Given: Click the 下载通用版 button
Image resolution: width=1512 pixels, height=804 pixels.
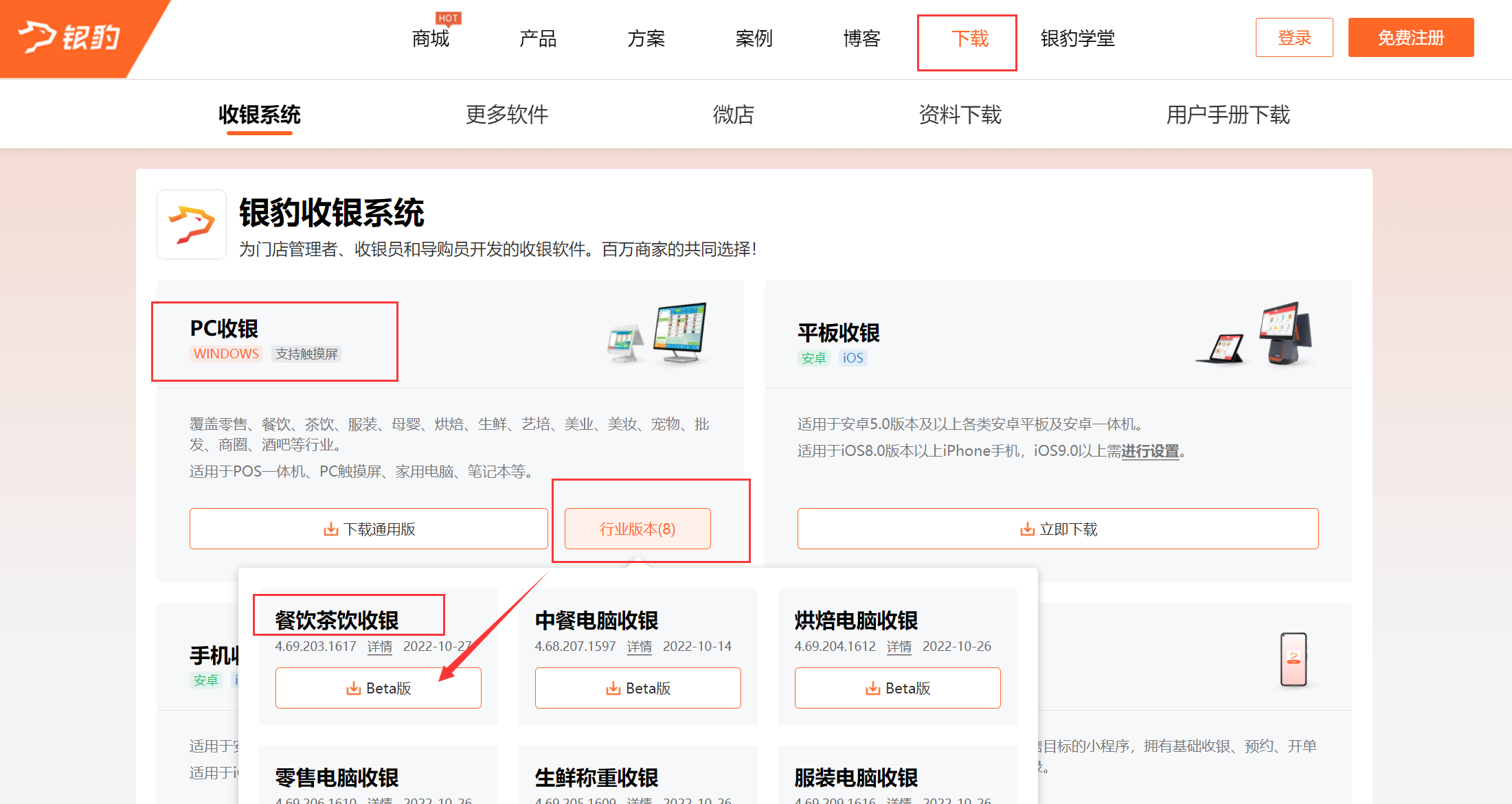Looking at the screenshot, I should (369, 529).
